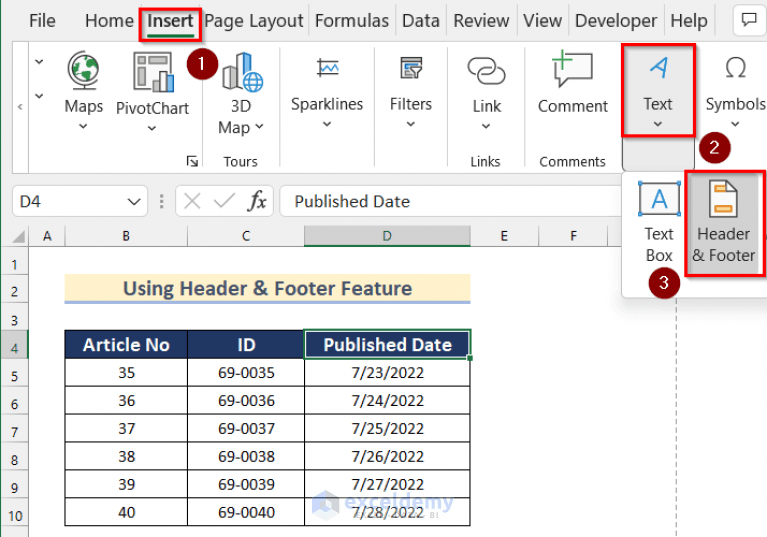Click the PivotChart icon
This screenshot has width=767, height=537.
click(153, 72)
